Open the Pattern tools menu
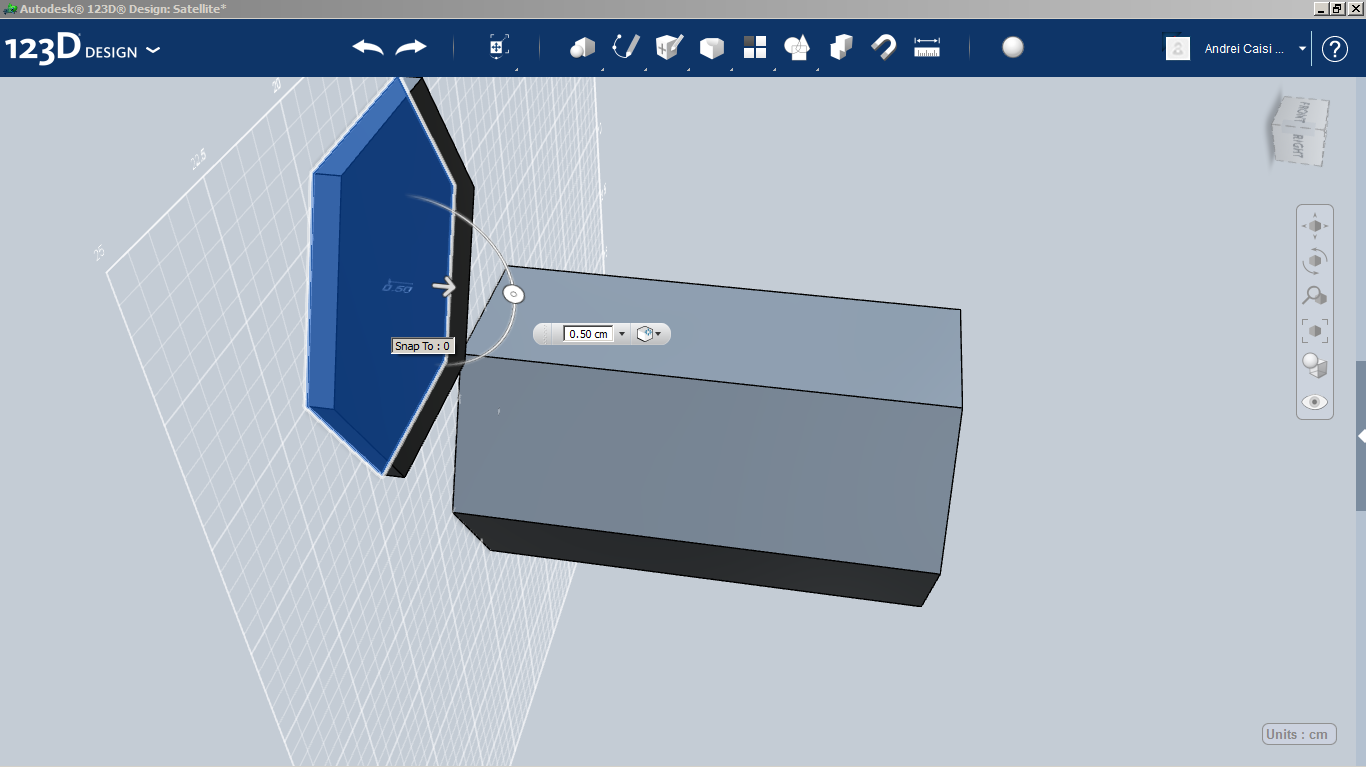The width and height of the screenshot is (1366, 768). pyautogui.click(x=755, y=47)
